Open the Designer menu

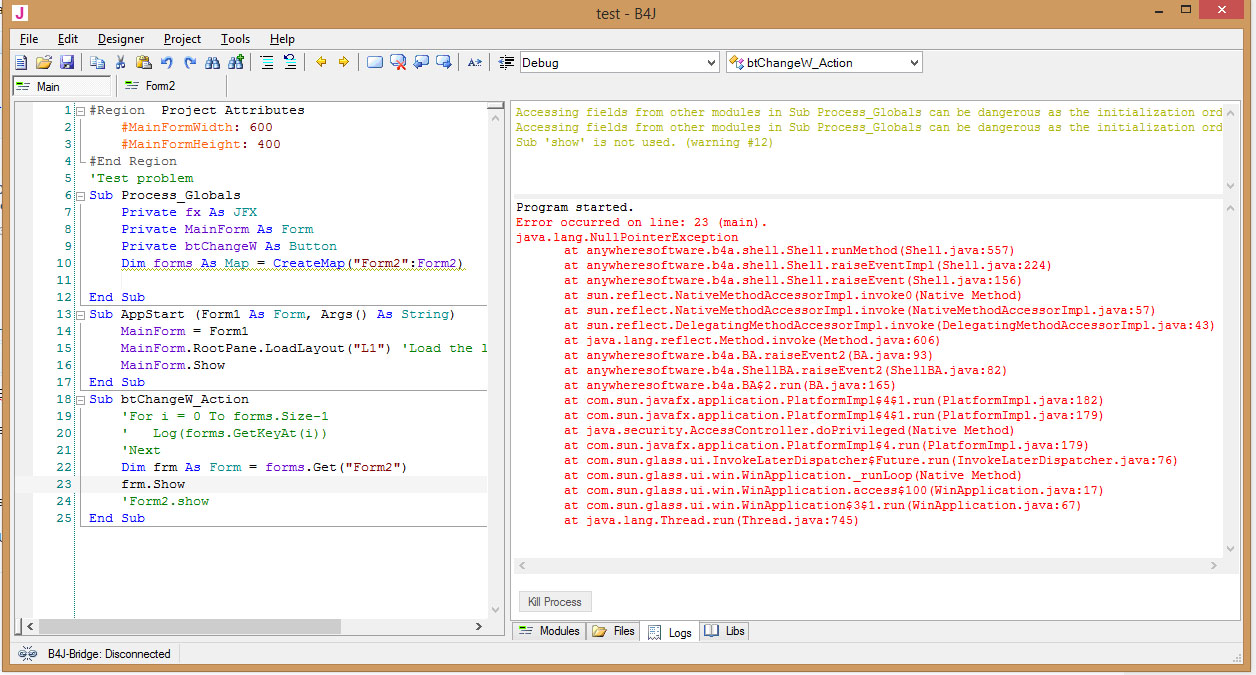point(121,39)
